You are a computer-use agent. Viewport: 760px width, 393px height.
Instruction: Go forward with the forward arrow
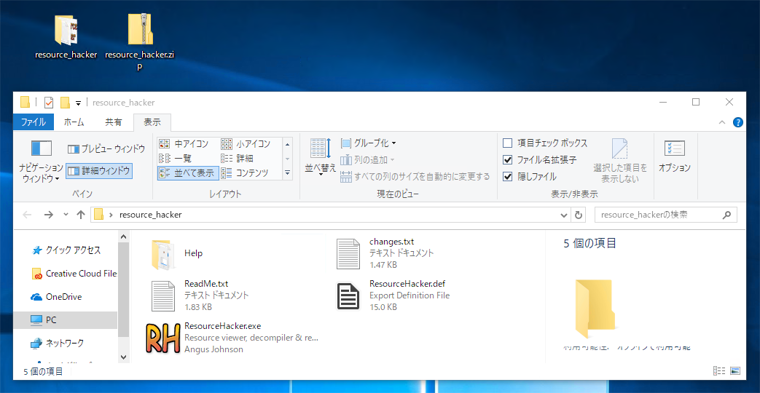pyautogui.click(x=48, y=215)
